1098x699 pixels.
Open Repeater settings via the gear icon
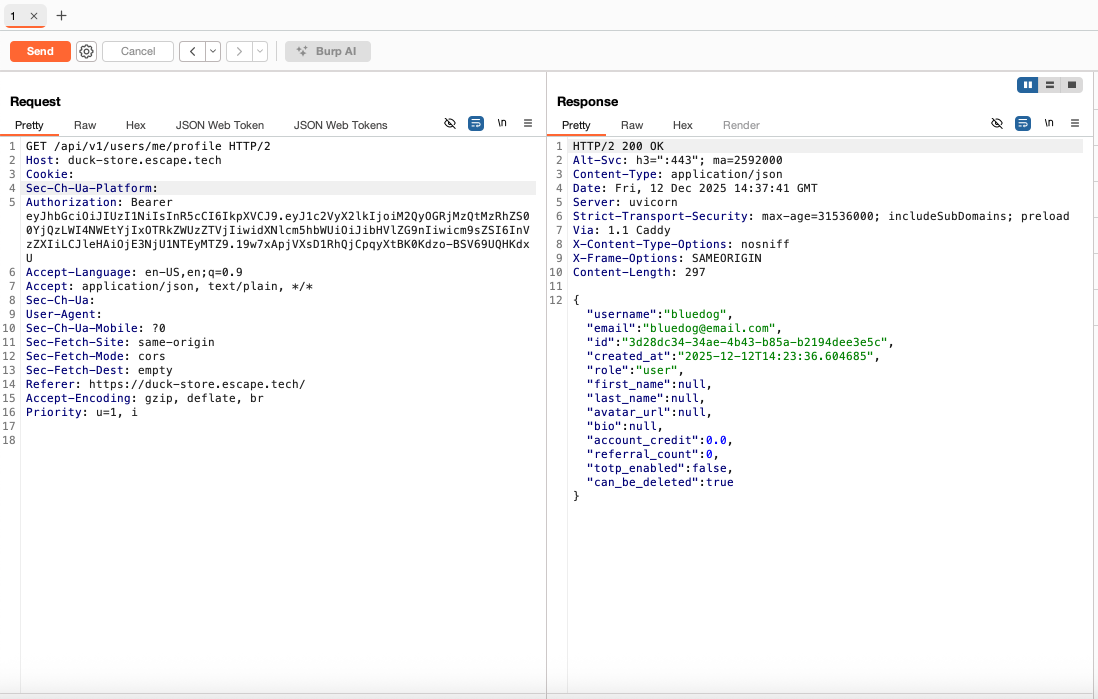(x=86, y=51)
